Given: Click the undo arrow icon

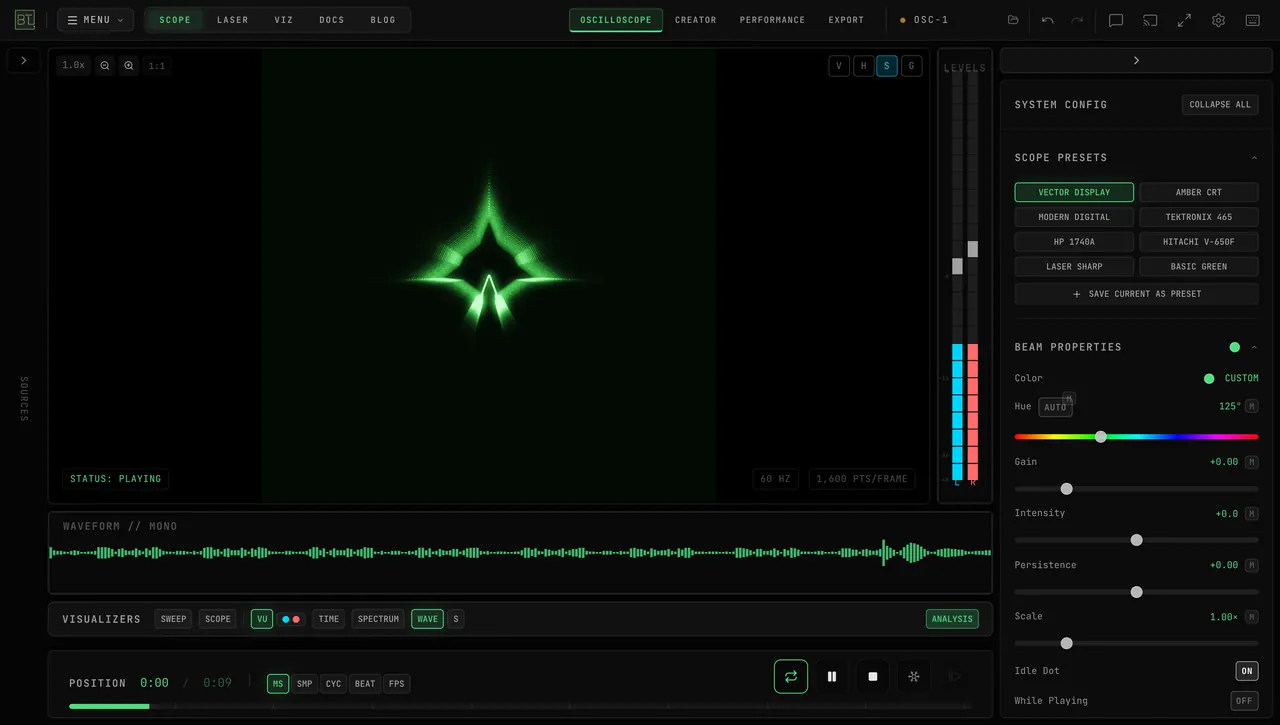Looking at the screenshot, I should [x=1047, y=20].
